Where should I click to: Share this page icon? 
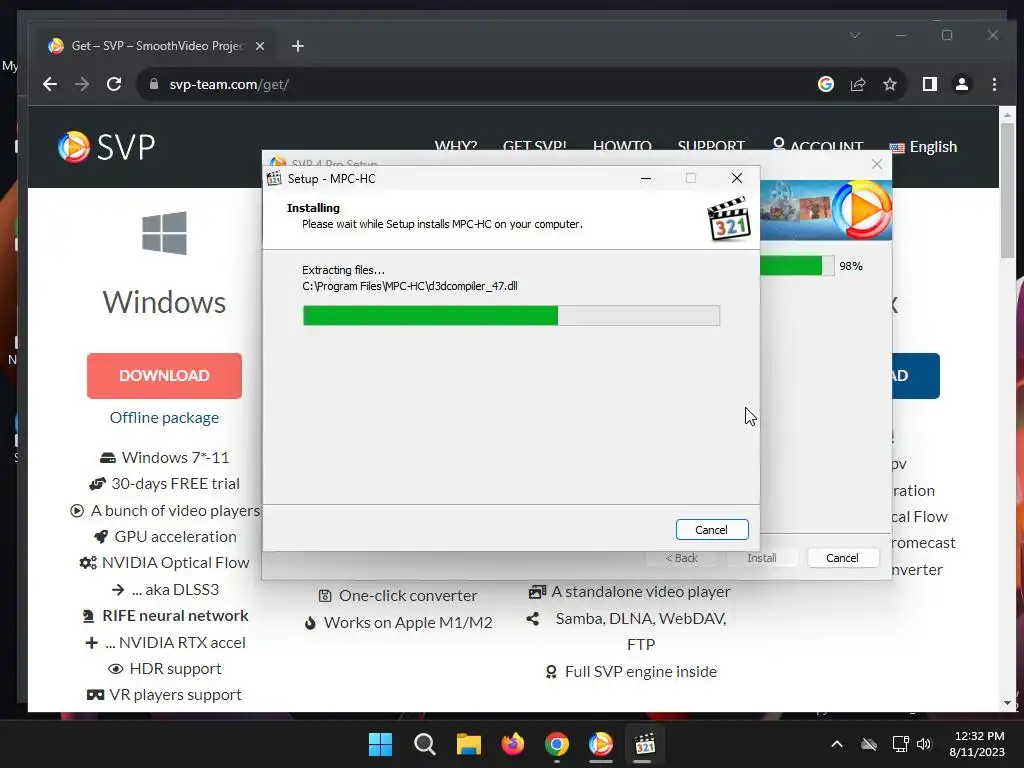pyautogui.click(x=857, y=84)
